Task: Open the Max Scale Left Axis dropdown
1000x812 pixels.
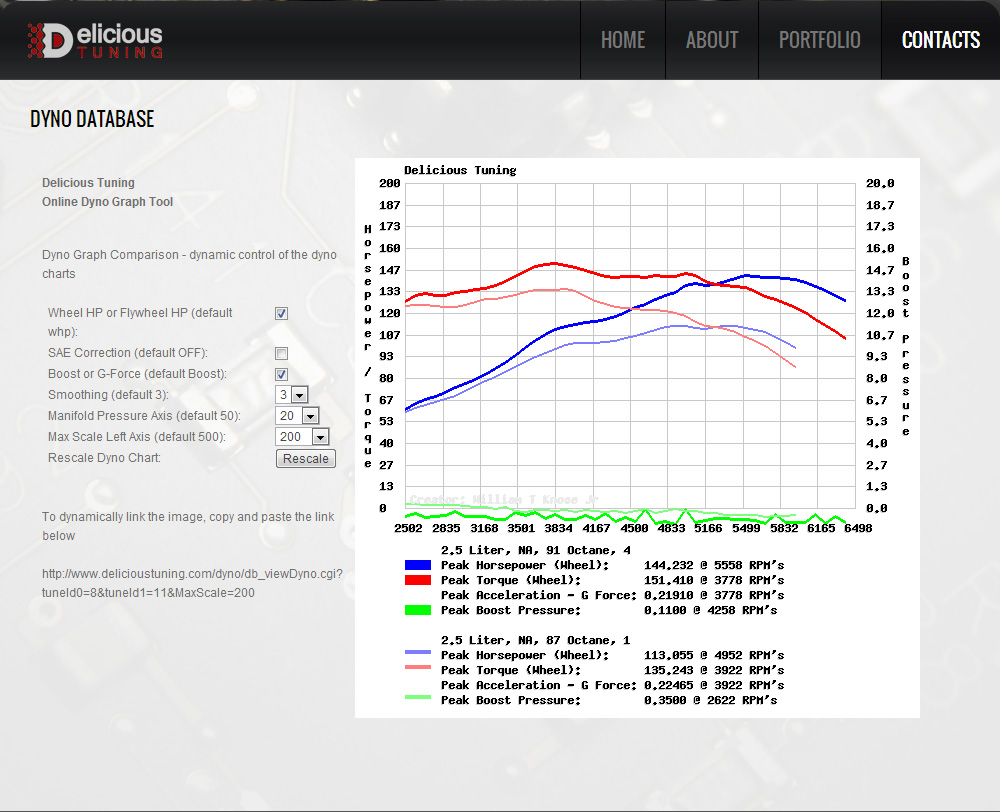Action: coord(302,437)
